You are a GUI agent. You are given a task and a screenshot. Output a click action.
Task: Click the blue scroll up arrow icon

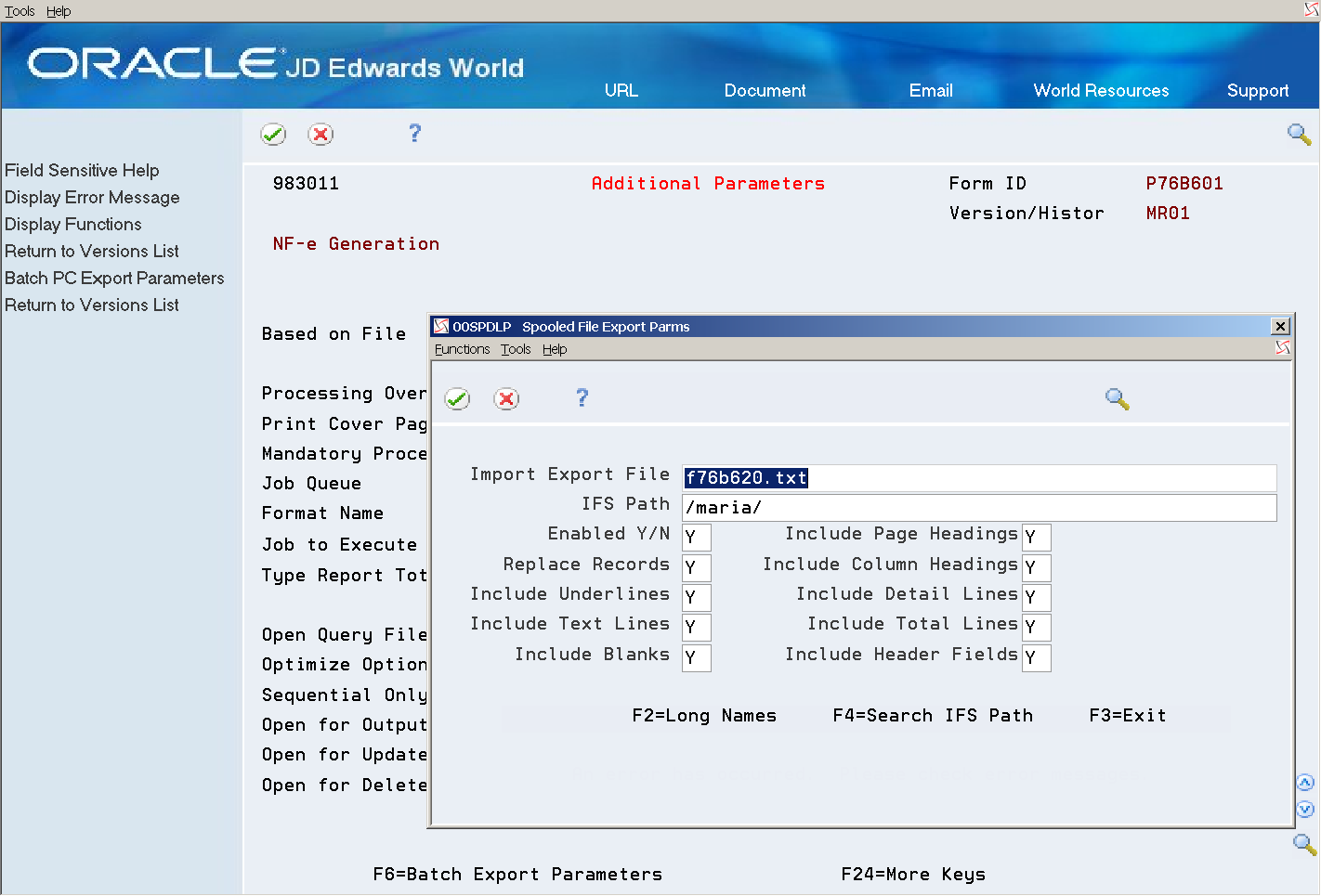click(1305, 783)
